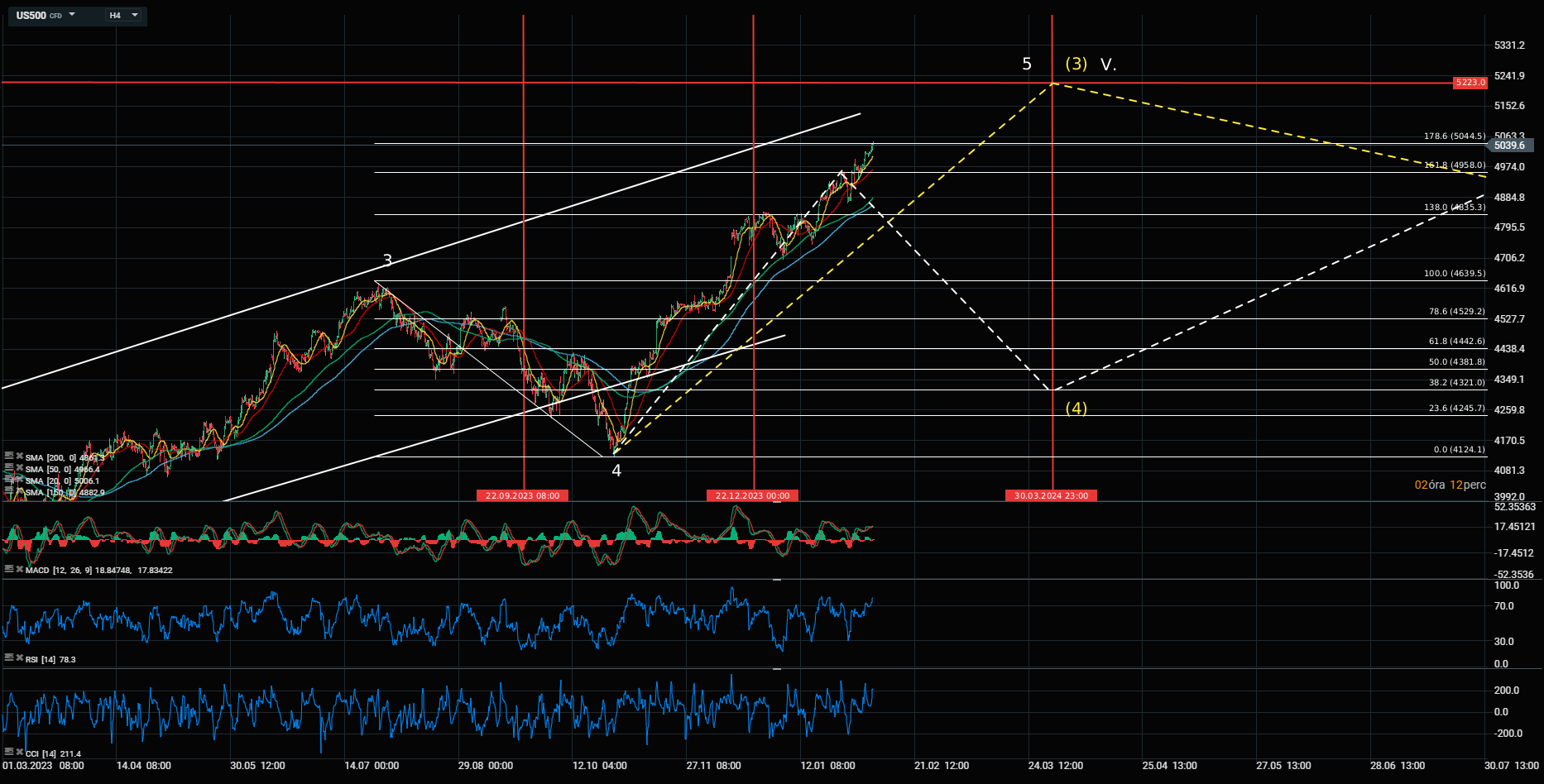Remove the SMA 50 indicator
The width and height of the screenshot is (1544, 784).
(x=19, y=468)
